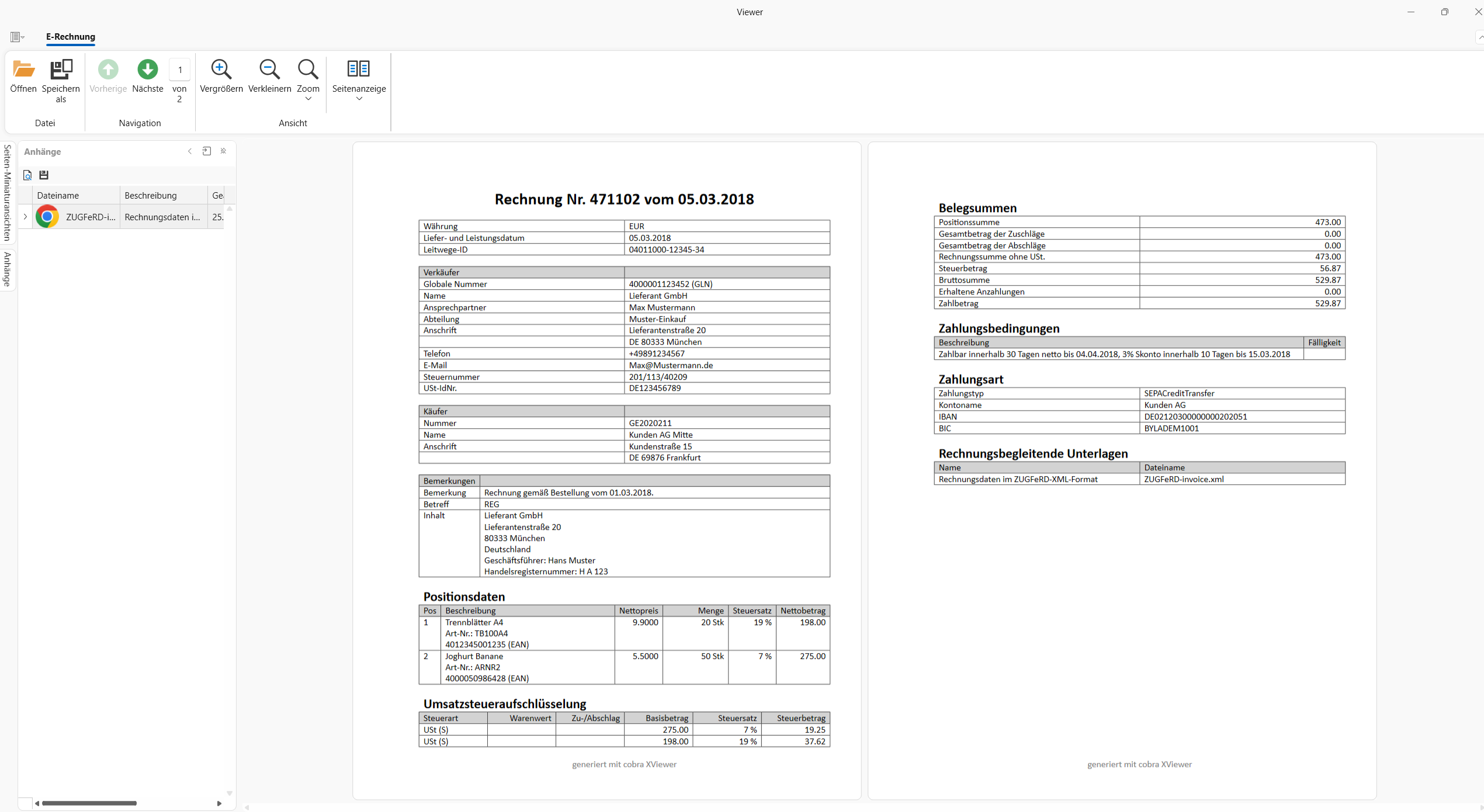Click buyer number GE2020211
Viewport: 1484px width, 812px height.
click(650, 424)
